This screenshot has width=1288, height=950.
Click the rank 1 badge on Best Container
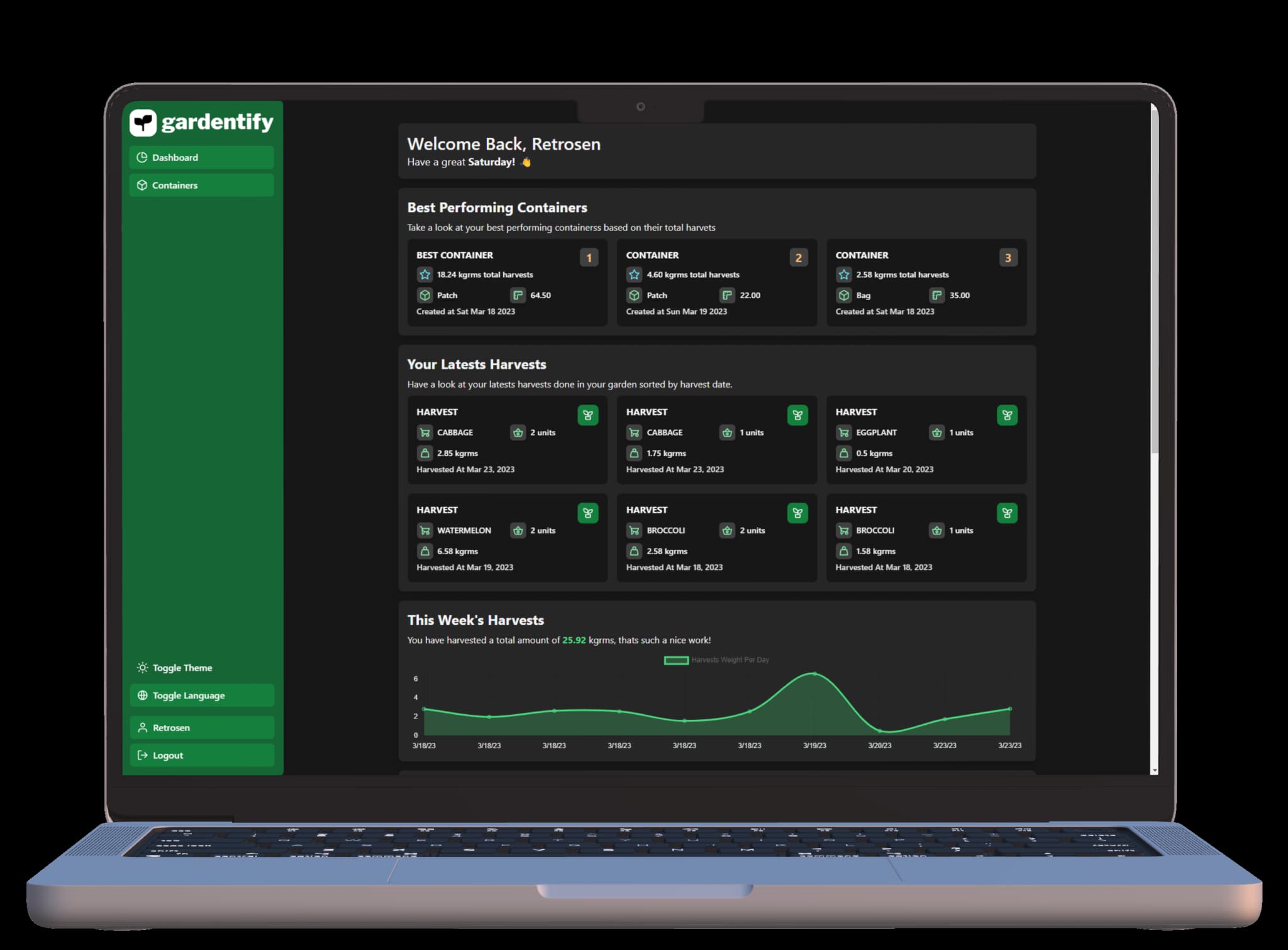(x=589, y=257)
